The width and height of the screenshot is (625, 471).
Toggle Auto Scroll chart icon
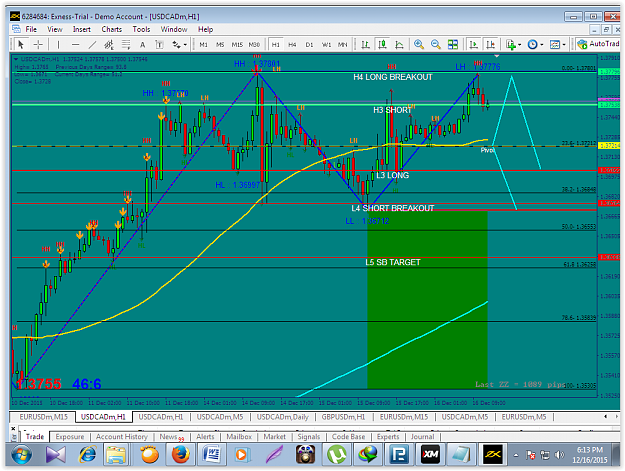[474, 45]
